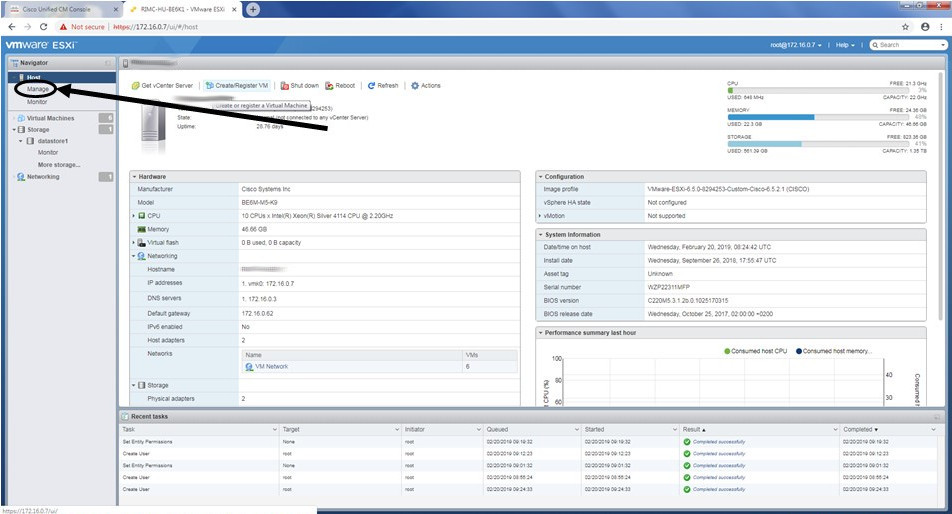Minimize the Recent tasks panel
The height and width of the screenshot is (514, 952).
tap(937, 417)
